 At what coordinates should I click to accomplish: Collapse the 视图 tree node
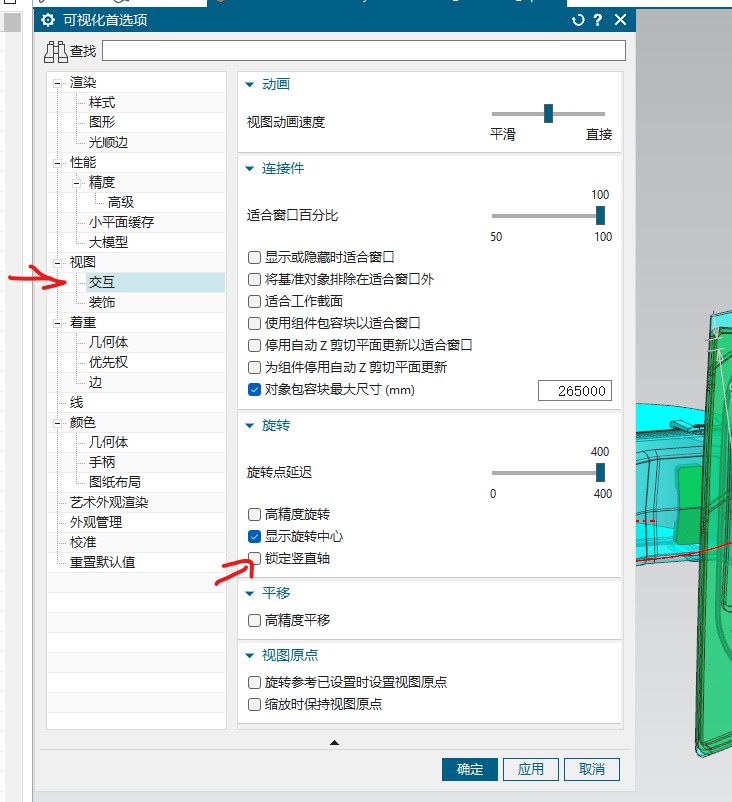click(57, 263)
